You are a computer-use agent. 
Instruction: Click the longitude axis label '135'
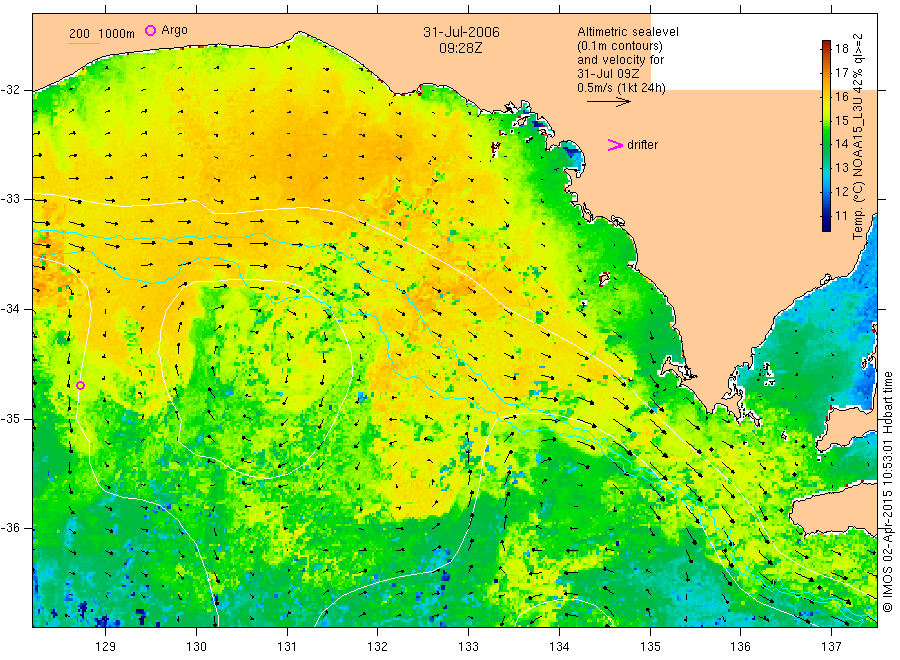650,647
